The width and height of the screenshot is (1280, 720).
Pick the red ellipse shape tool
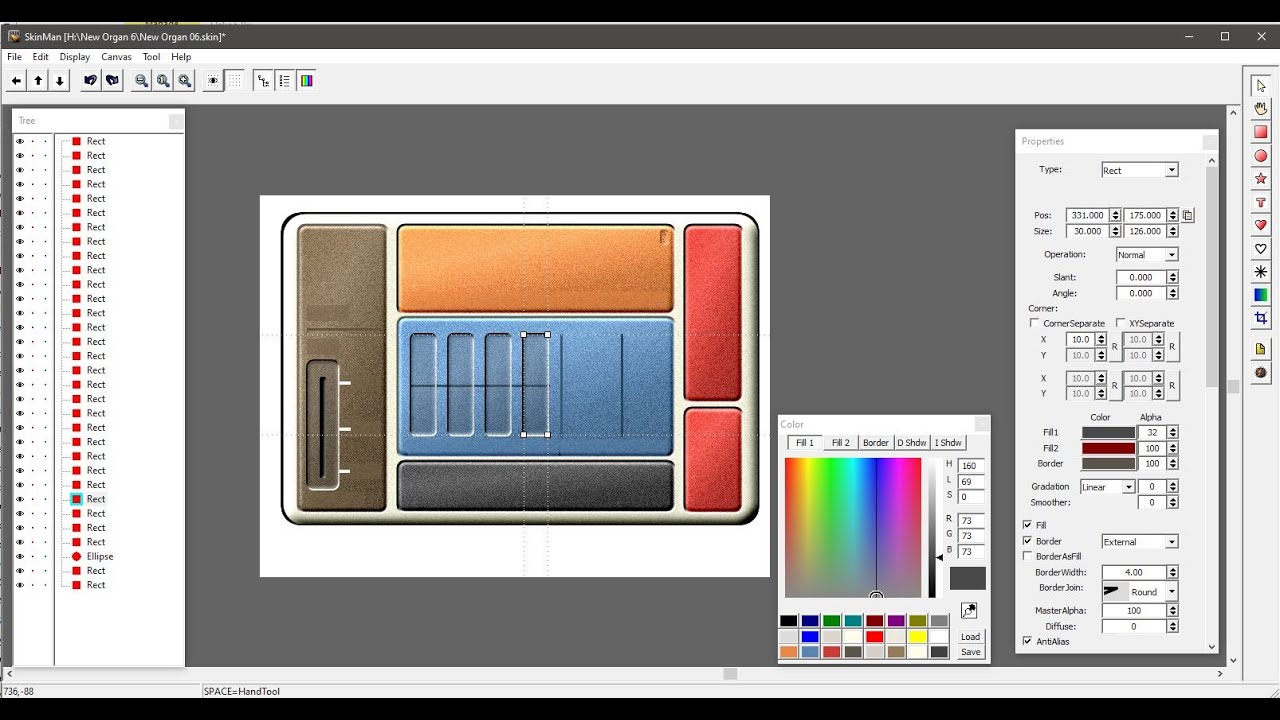(1261, 156)
